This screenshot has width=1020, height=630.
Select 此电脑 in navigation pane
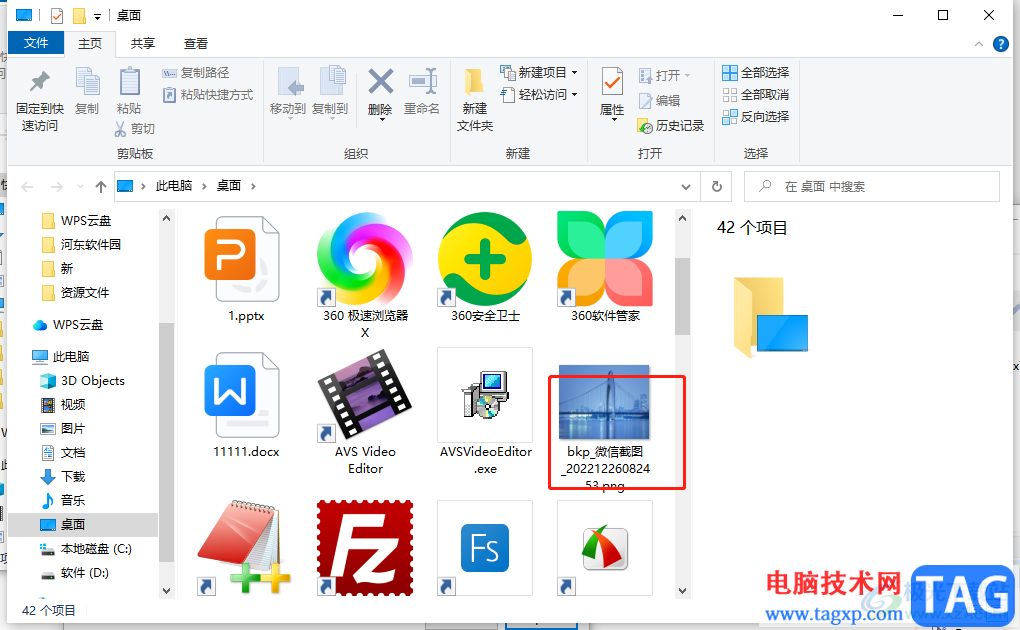[61, 357]
